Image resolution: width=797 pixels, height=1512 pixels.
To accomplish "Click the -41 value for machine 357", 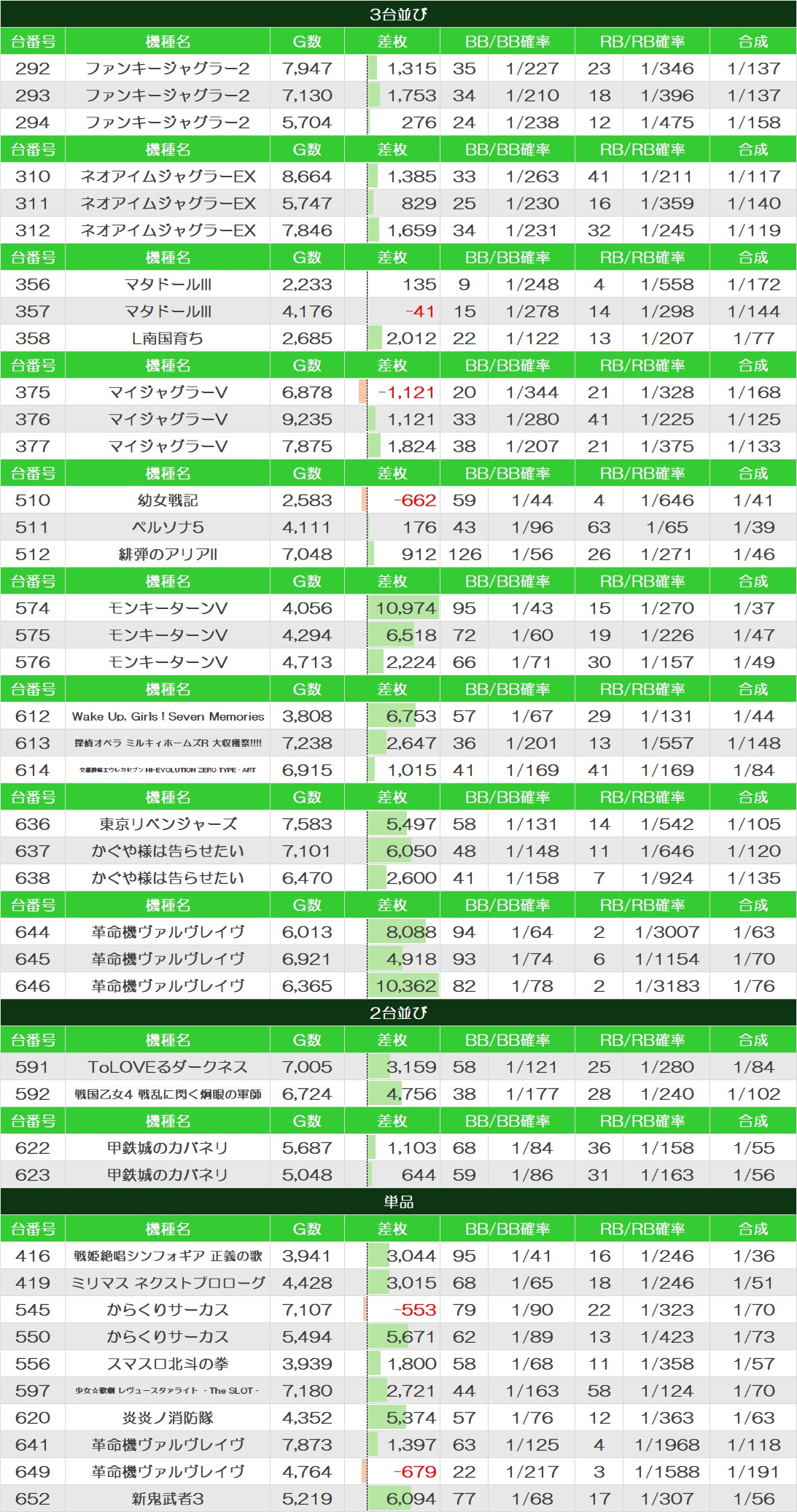I will (x=420, y=311).
